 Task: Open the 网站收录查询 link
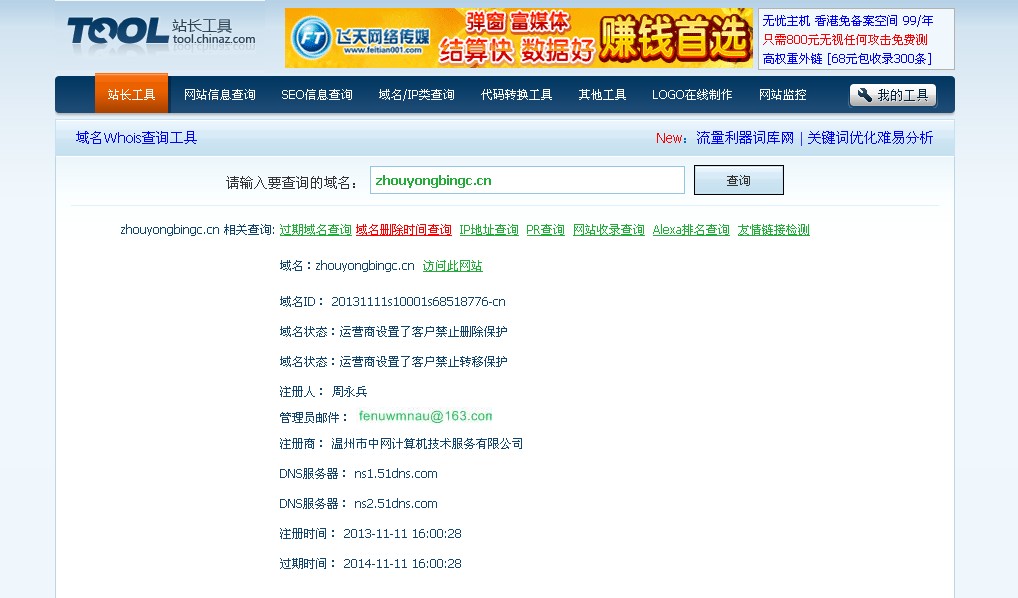608,230
